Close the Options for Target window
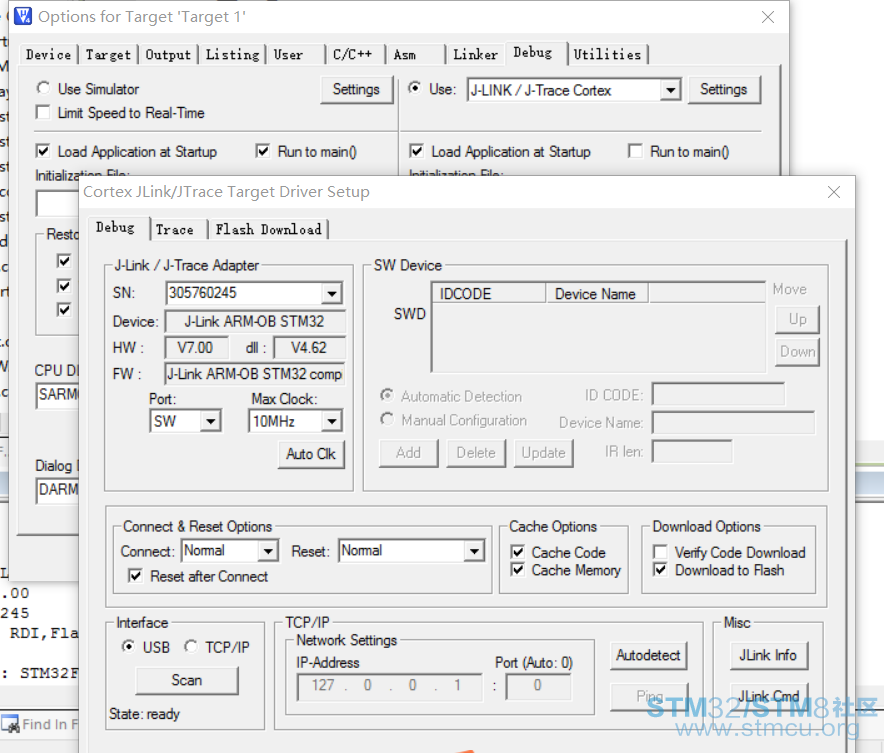Viewport: 884px width, 753px height. 768,17
